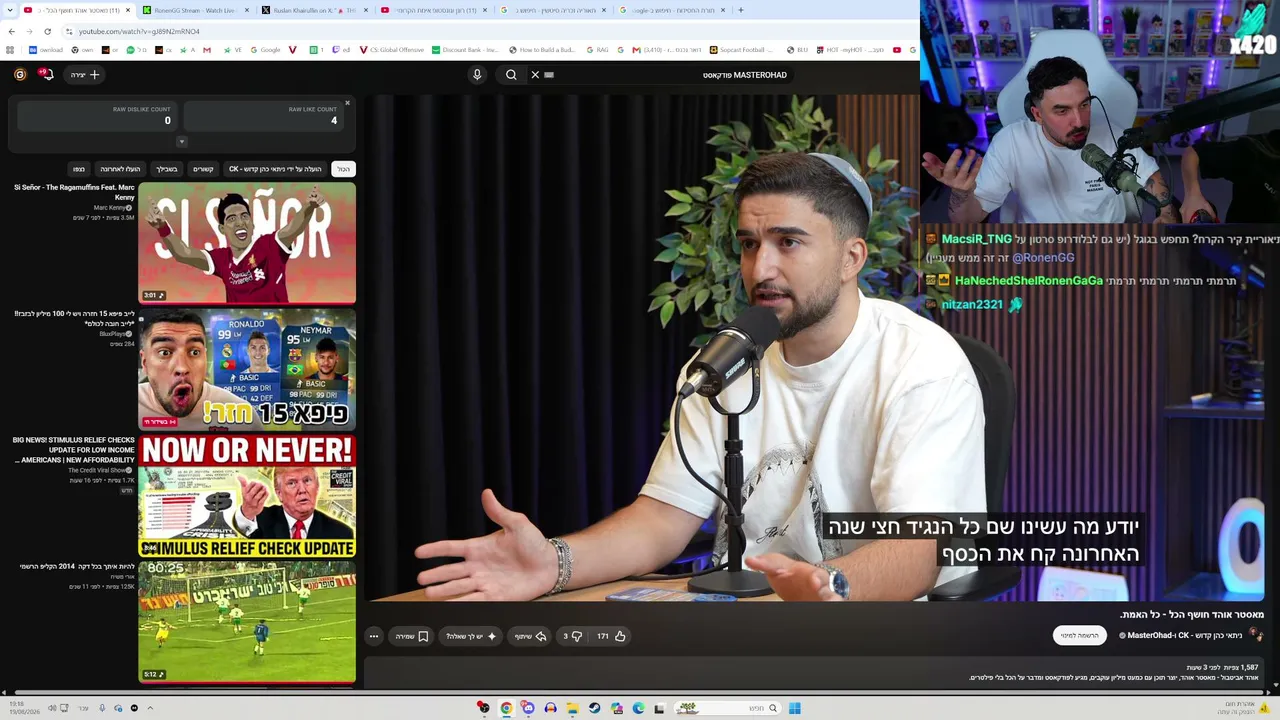Open Si Señor - The Ragamuffins title link

(x=74, y=192)
